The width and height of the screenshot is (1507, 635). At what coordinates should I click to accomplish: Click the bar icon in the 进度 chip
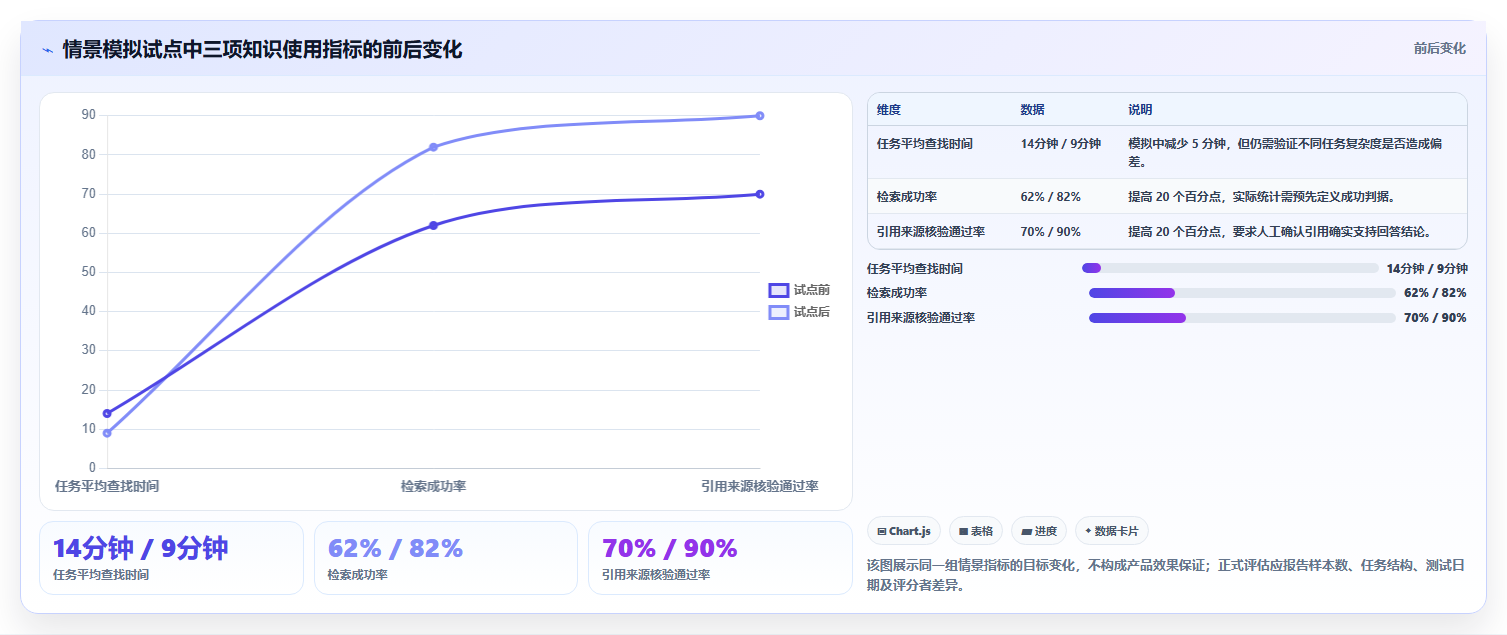pos(1026,532)
